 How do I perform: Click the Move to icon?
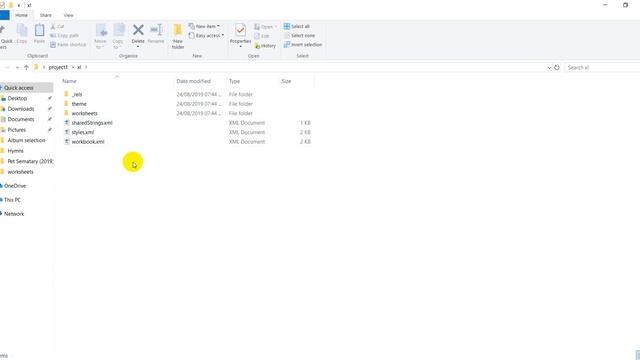click(x=101, y=30)
